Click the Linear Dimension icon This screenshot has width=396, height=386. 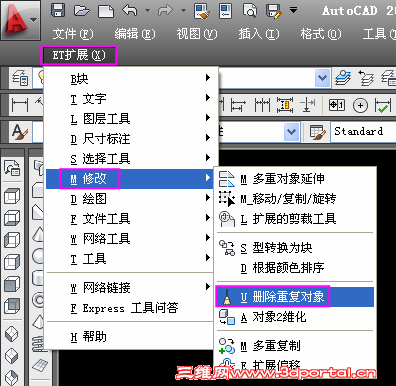20,105
